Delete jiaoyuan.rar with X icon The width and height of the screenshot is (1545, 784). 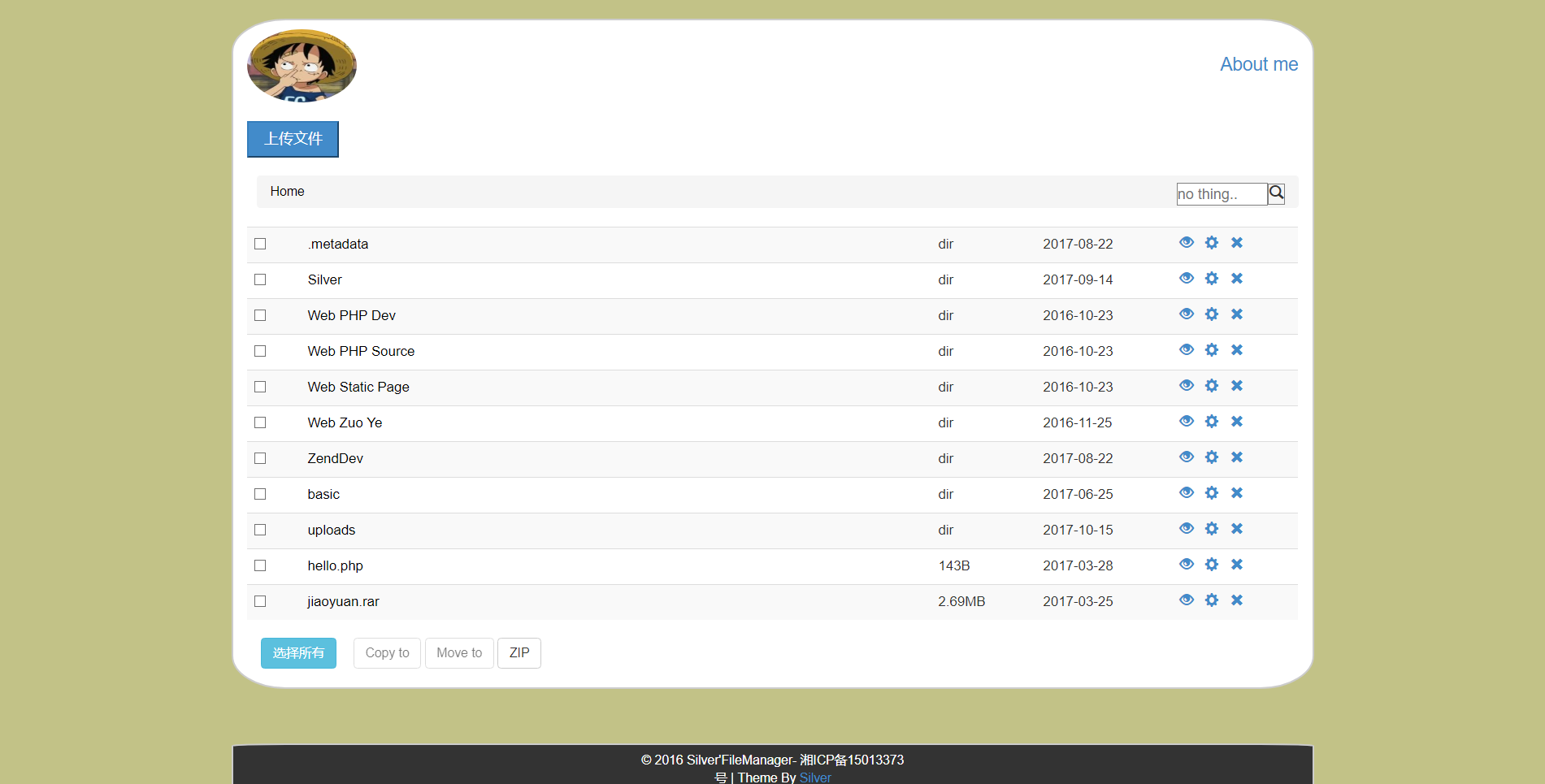(x=1237, y=600)
